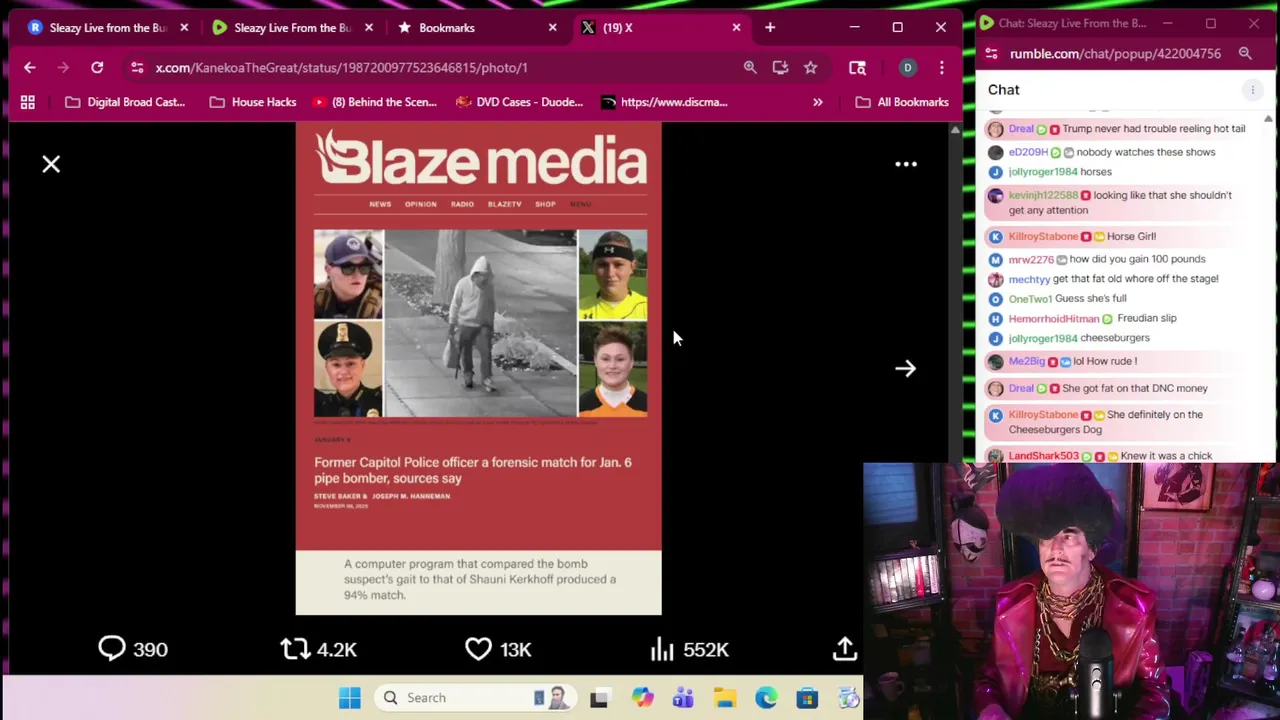Click the search icon in chat popup window

pos(1245,54)
